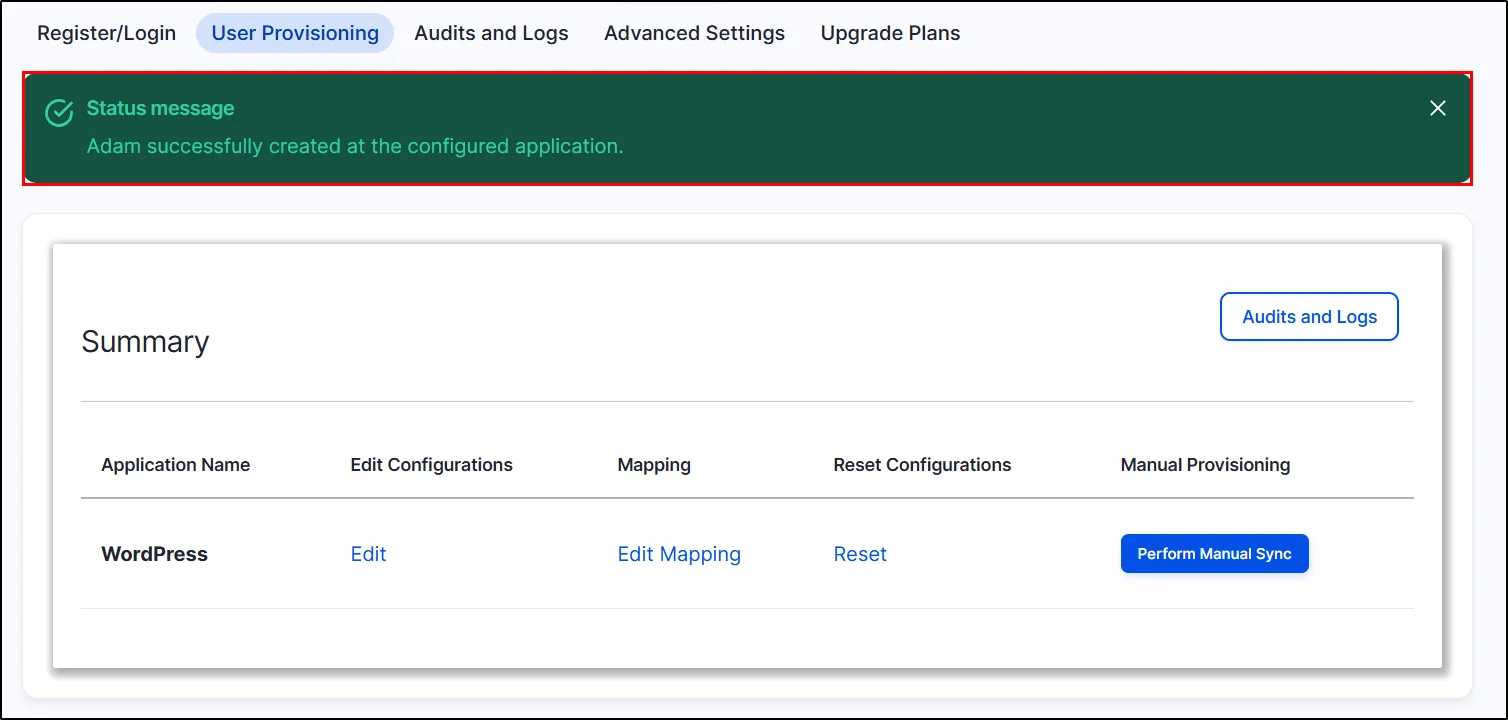Click the Audits and Logs outlined button
Screen dimensions: 1508x720
(1309, 317)
